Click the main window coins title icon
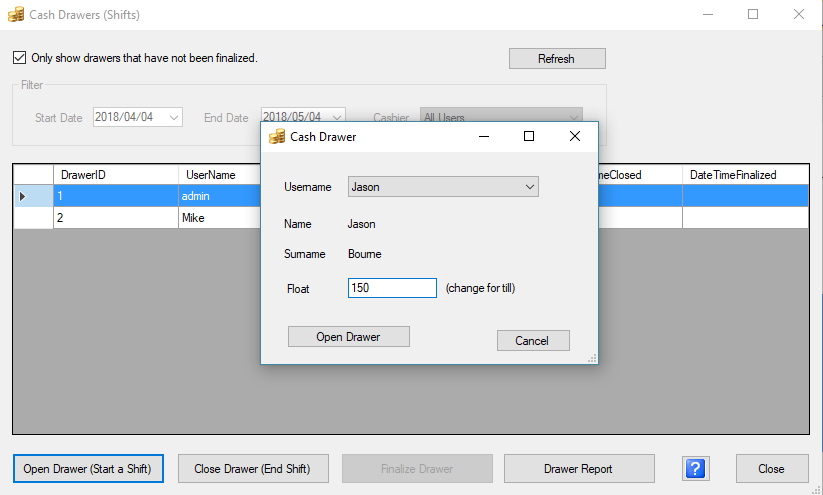823x495 pixels. (x=15, y=14)
